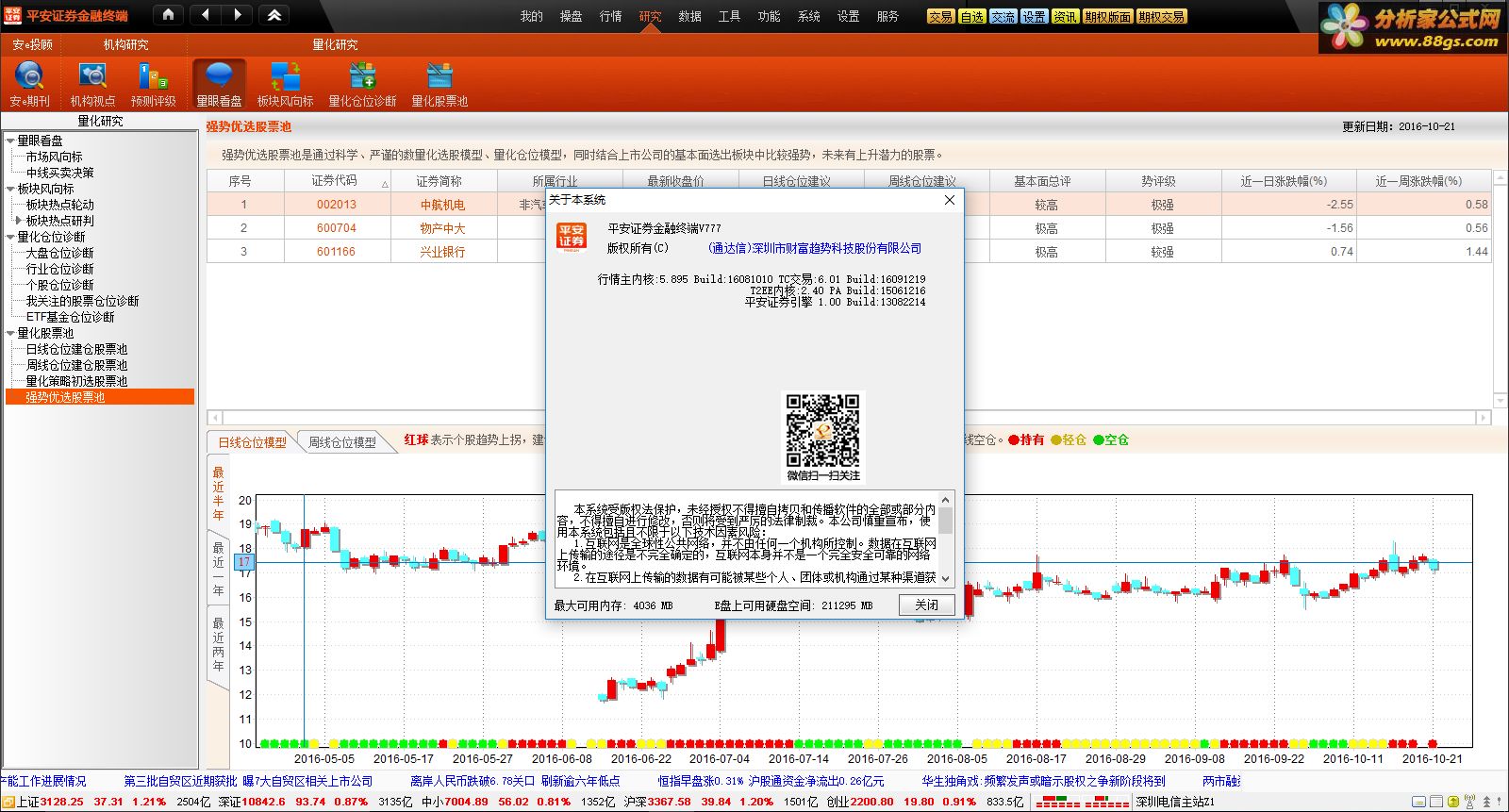Click the 交易 shortcut button
Viewport: 1509px width, 812px height.
click(940, 16)
